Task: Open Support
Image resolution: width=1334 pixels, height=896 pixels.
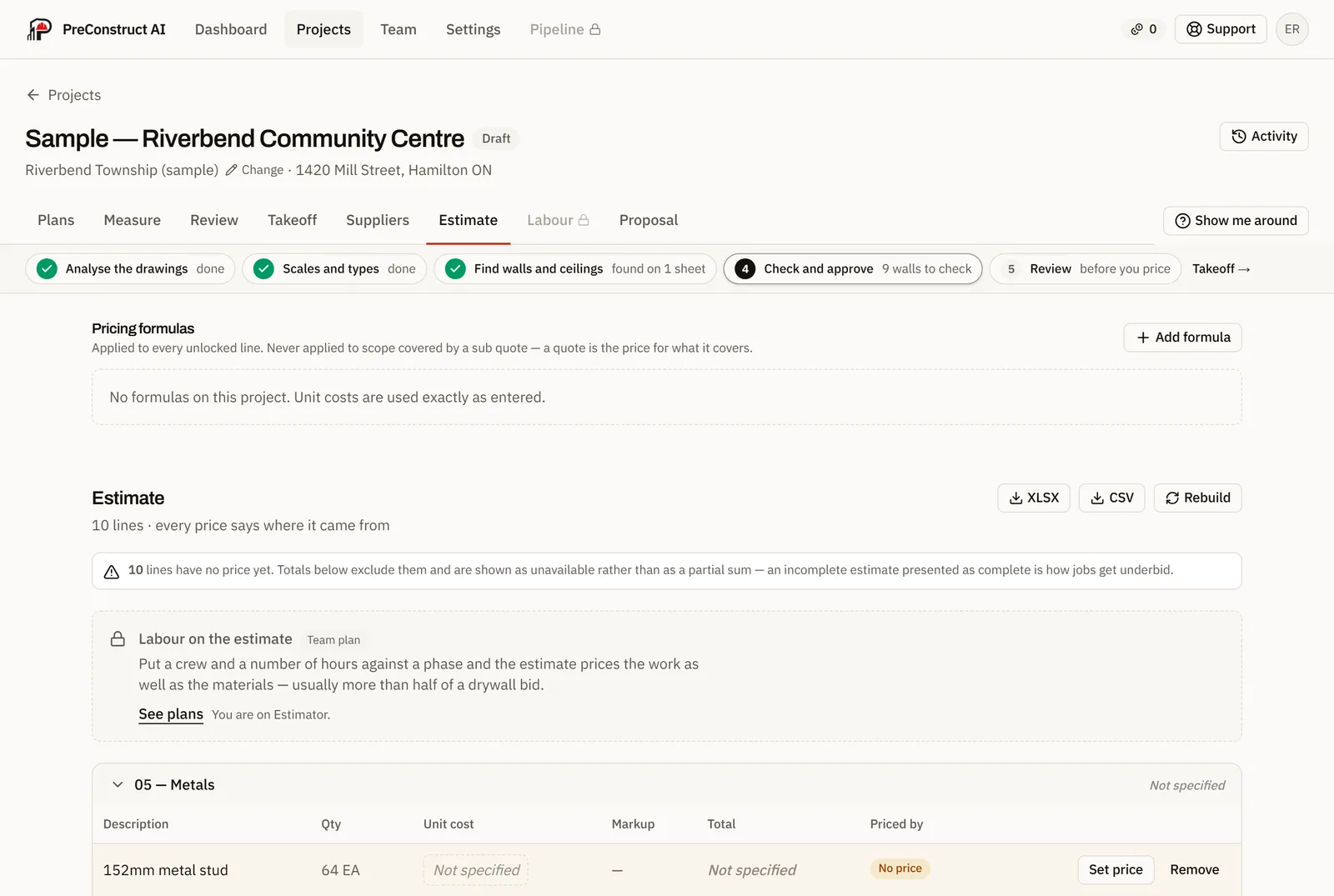Action: (1221, 29)
